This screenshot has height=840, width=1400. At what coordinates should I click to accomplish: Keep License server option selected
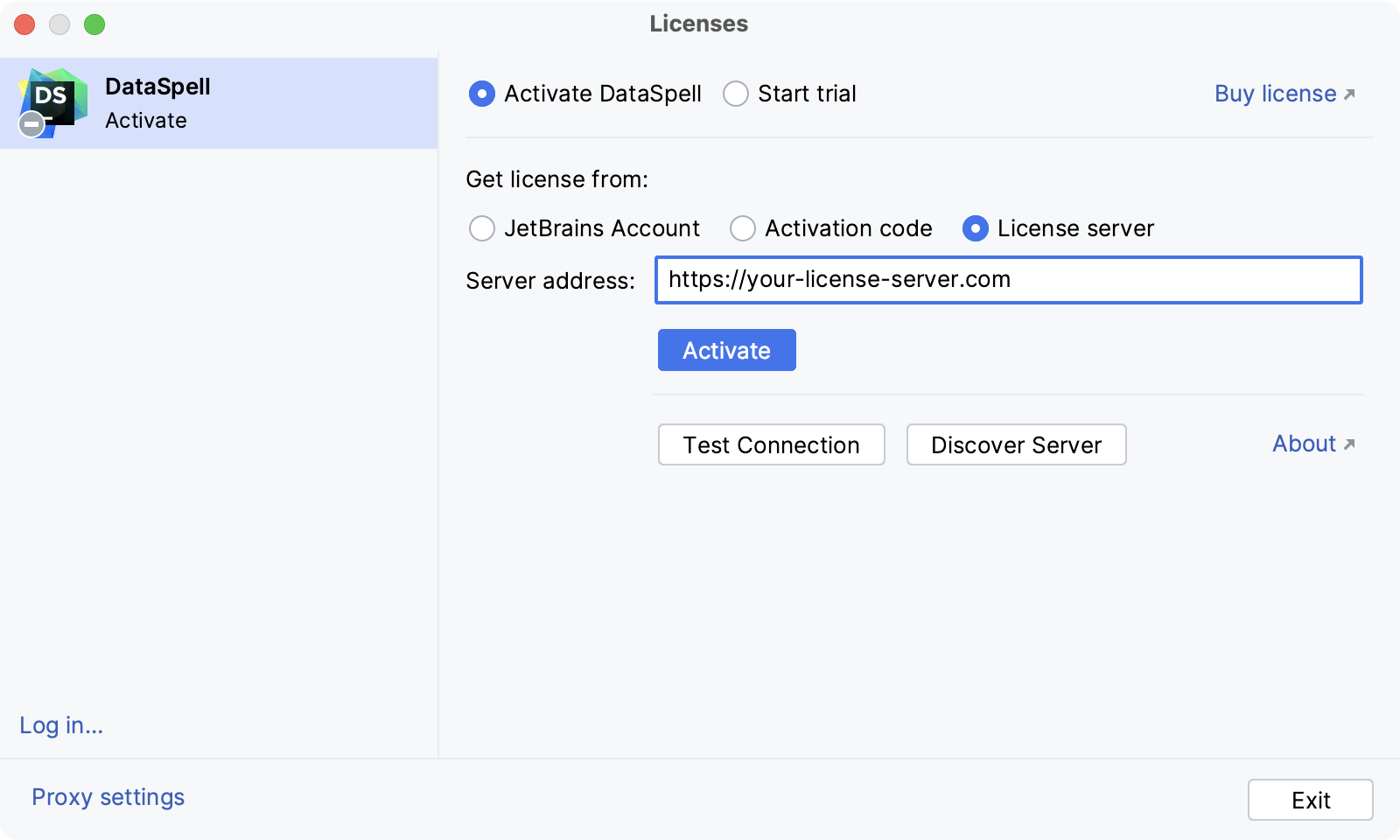pos(976,228)
